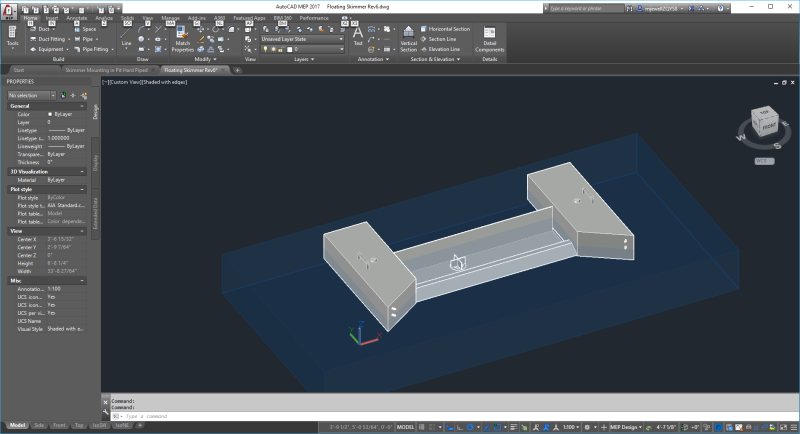Open the MEP Design workspace dropdown

626,427
